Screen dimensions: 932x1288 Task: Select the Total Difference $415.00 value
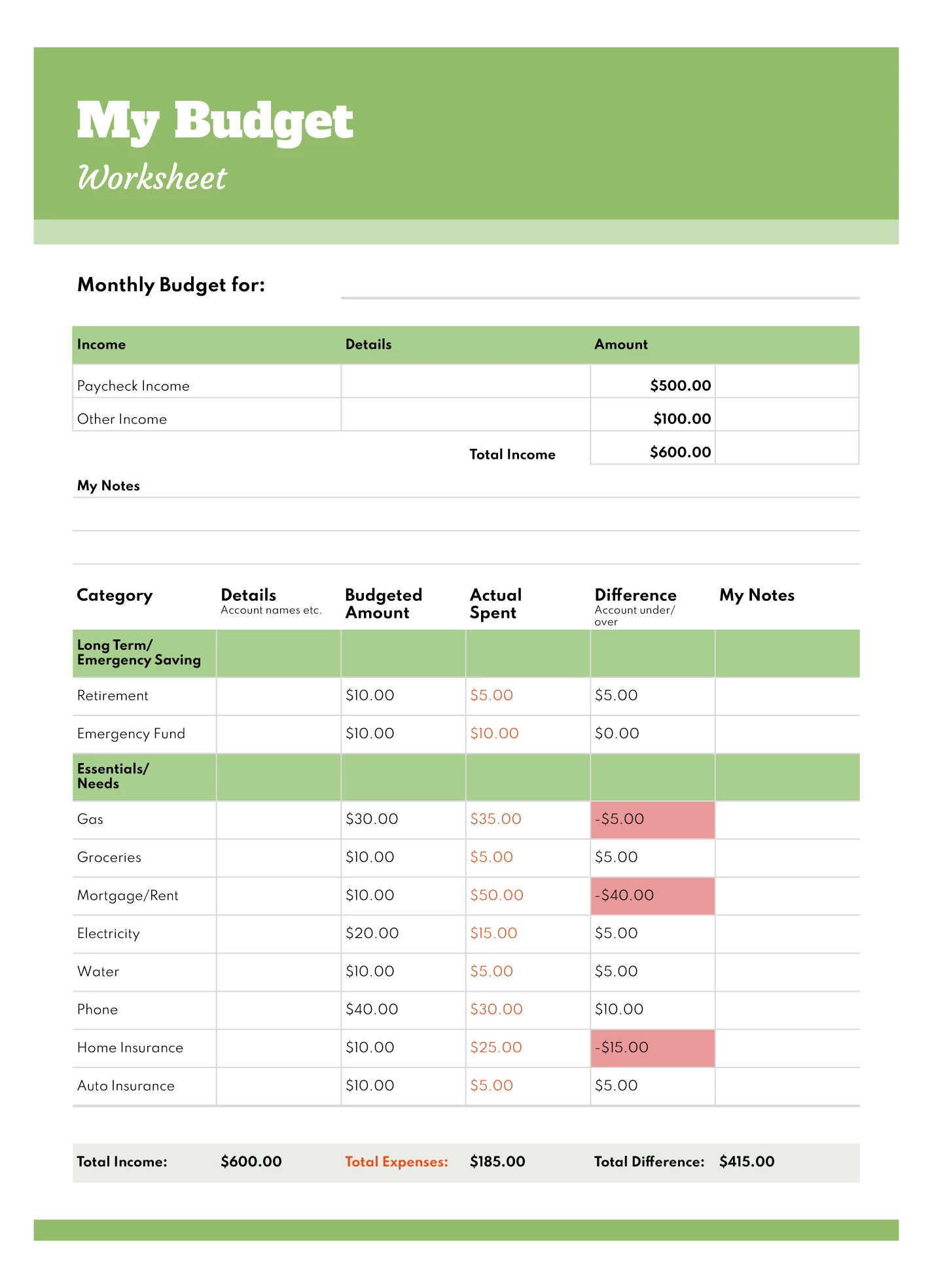pyautogui.click(x=746, y=1162)
